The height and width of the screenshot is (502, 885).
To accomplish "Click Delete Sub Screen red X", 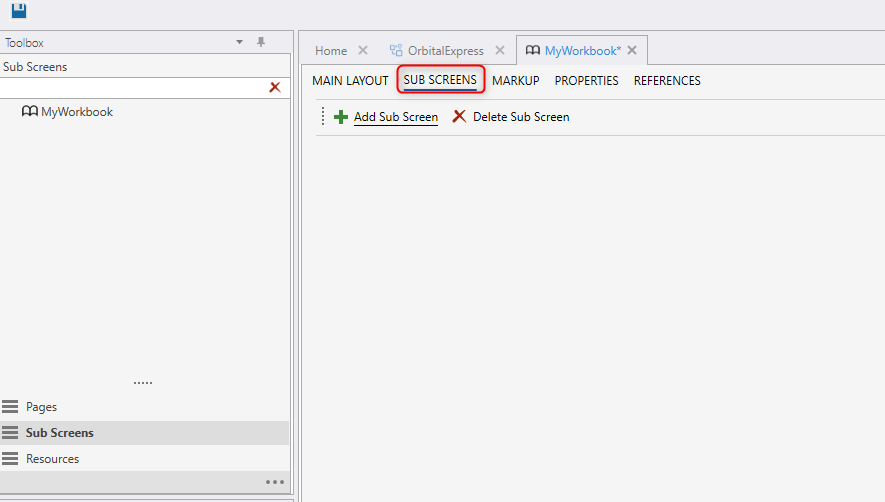I will click(x=459, y=117).
